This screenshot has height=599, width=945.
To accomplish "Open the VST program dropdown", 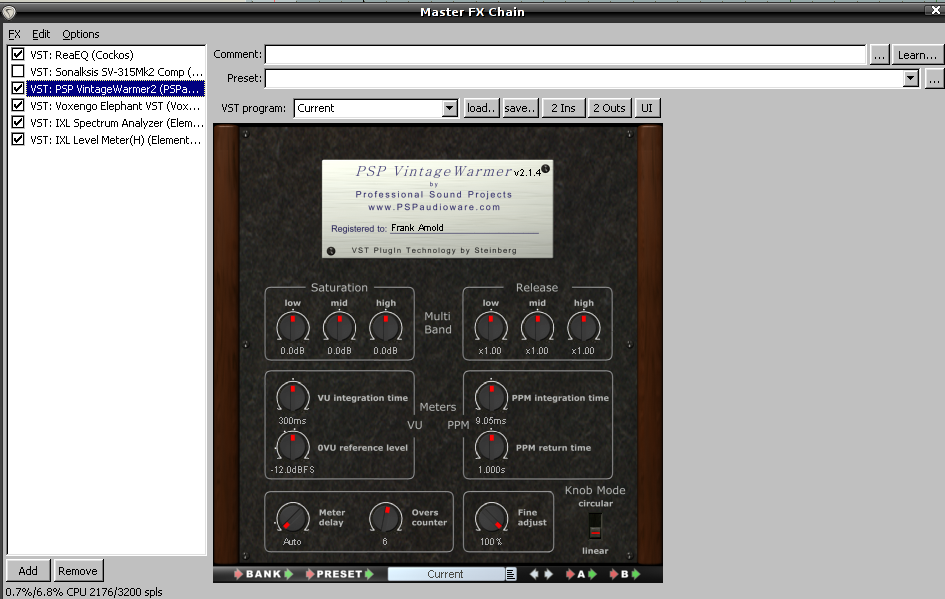I will click(x=450, y=108).
